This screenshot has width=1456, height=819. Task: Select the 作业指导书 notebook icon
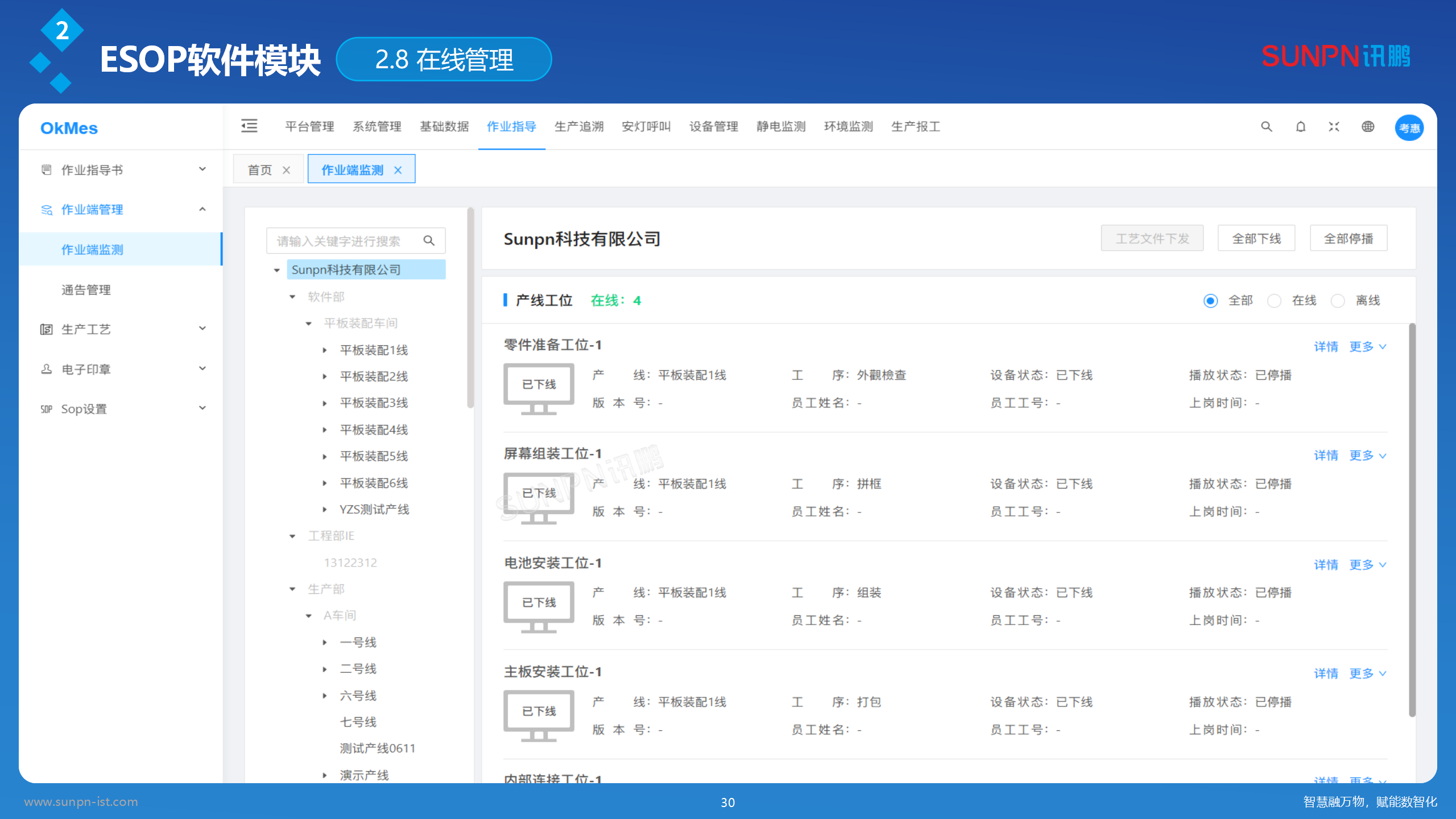pyautogui.click(x=47, y=168)
